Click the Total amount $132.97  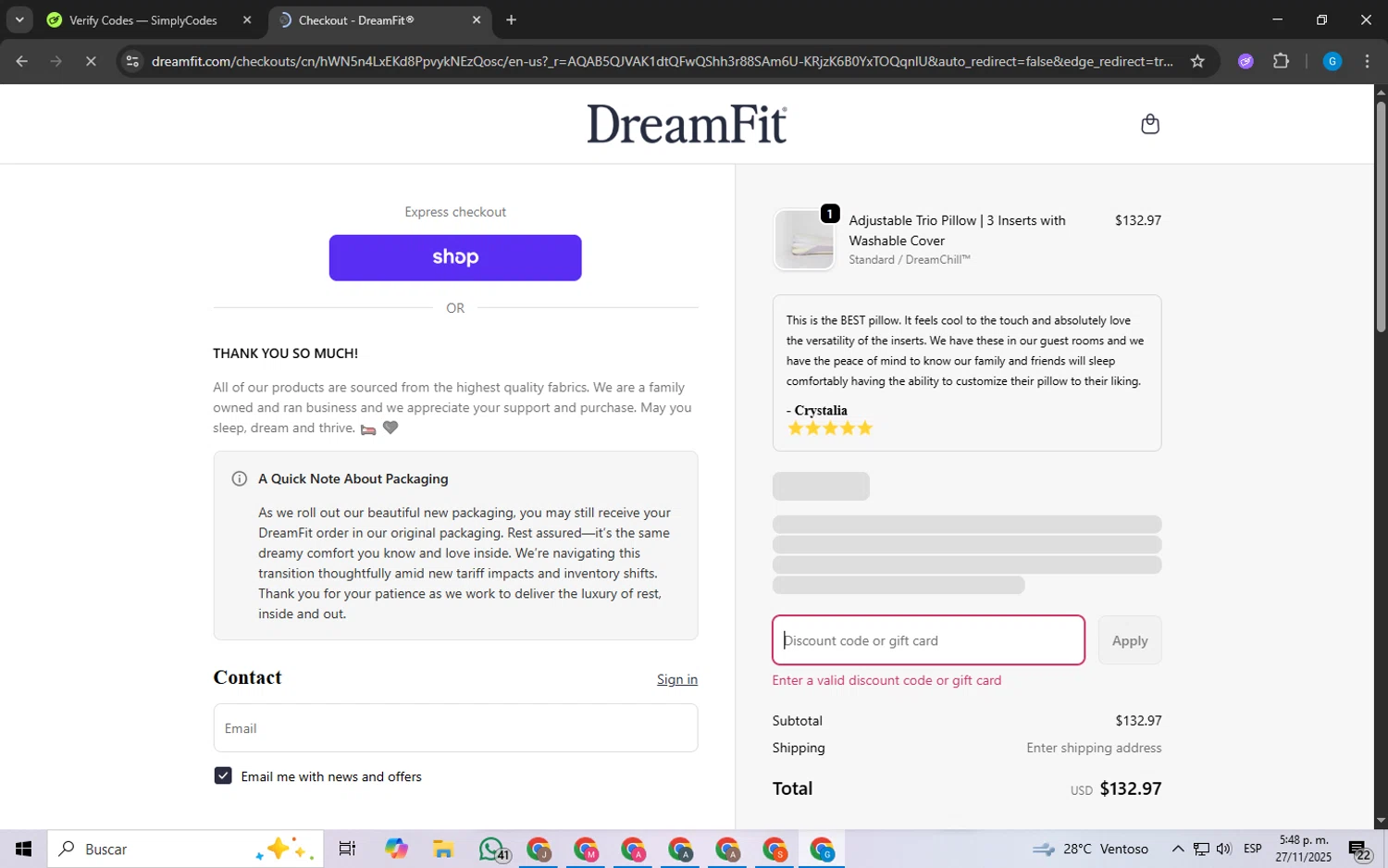point(1131,788)
